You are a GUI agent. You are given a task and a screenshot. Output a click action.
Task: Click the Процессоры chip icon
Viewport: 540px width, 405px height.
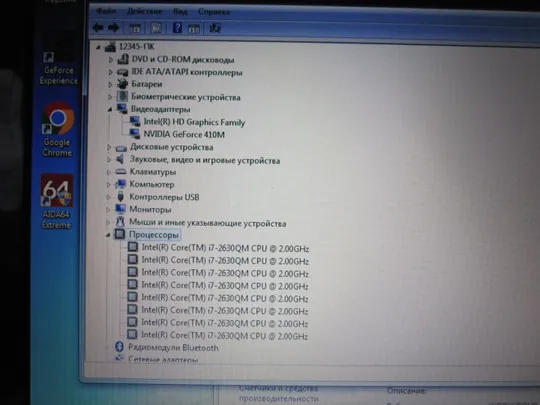click(x=120, y=234)
